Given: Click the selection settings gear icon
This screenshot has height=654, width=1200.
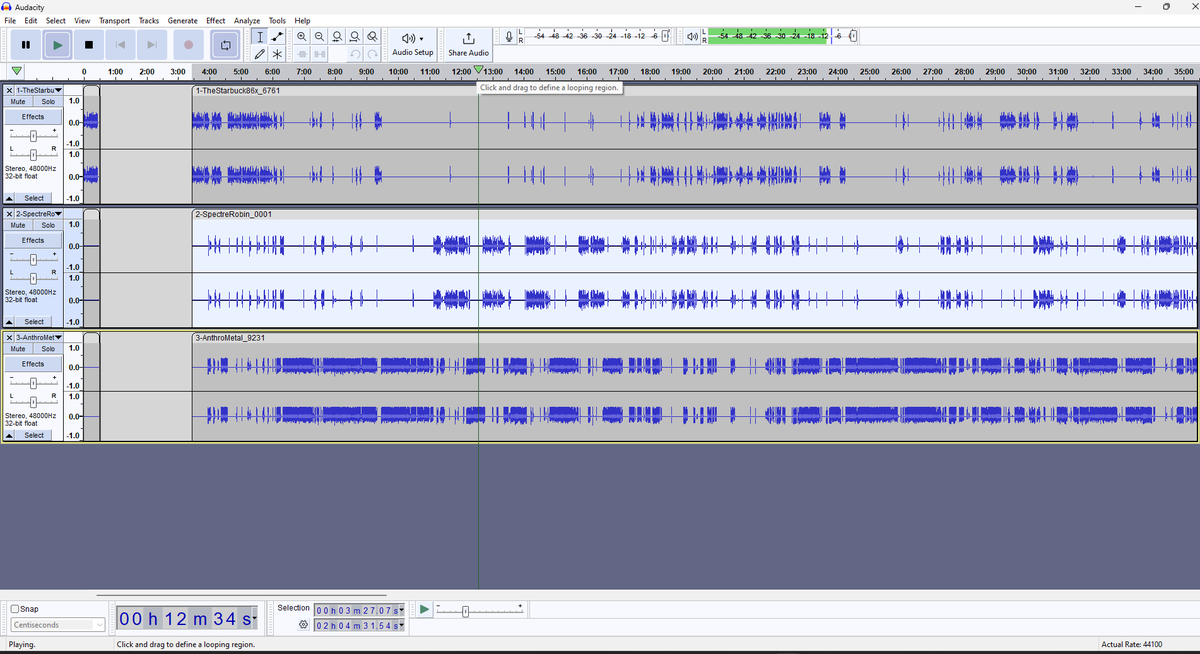Looking at the screenshot, I should point(303,625).
